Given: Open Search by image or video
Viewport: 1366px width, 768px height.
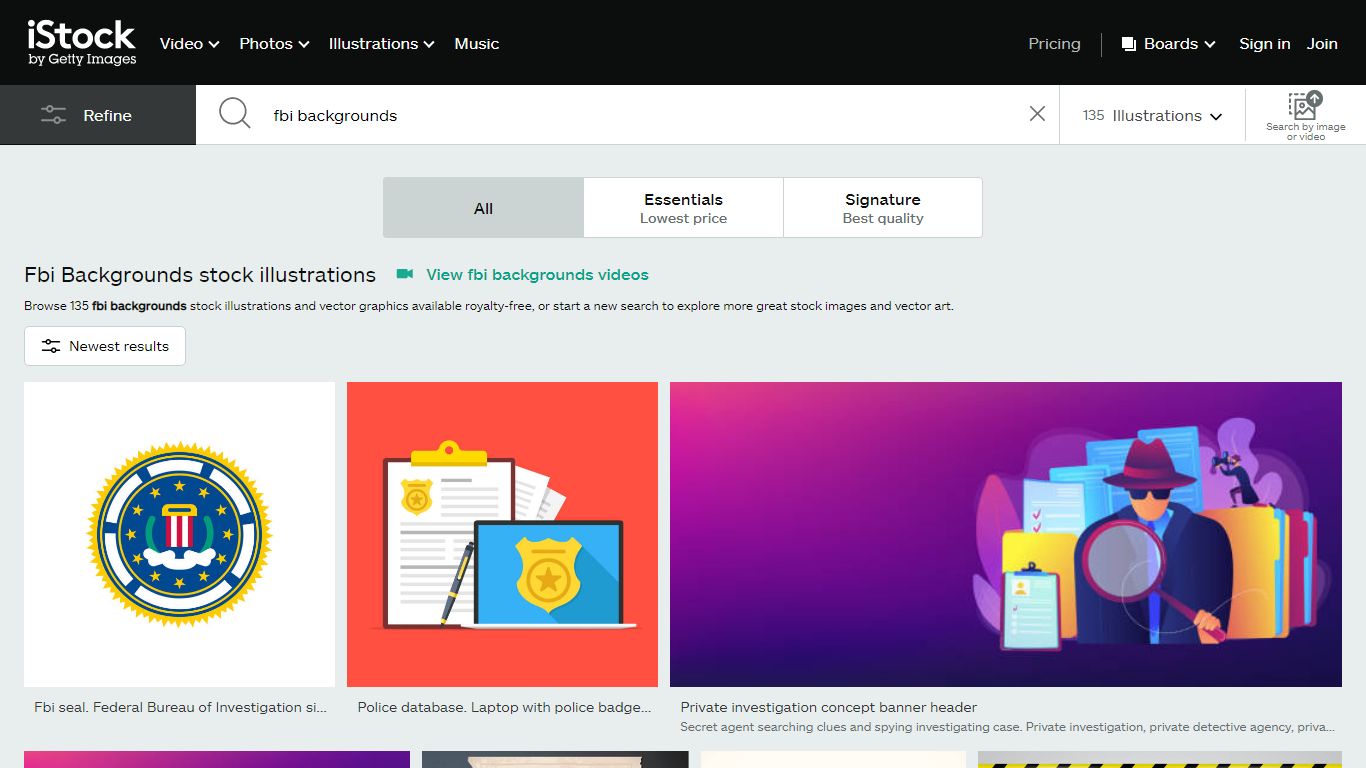Looking at the screenshot, I should click(x=1305, y=116).
